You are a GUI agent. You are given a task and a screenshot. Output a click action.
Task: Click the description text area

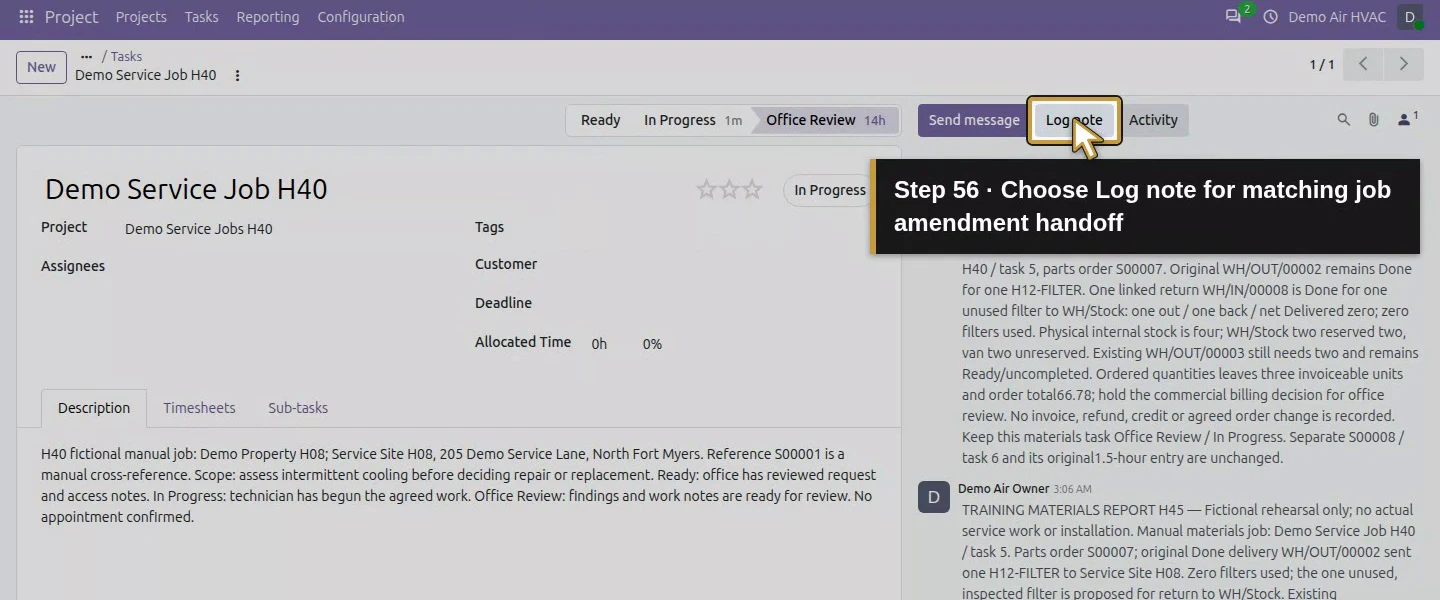[458, 486]
